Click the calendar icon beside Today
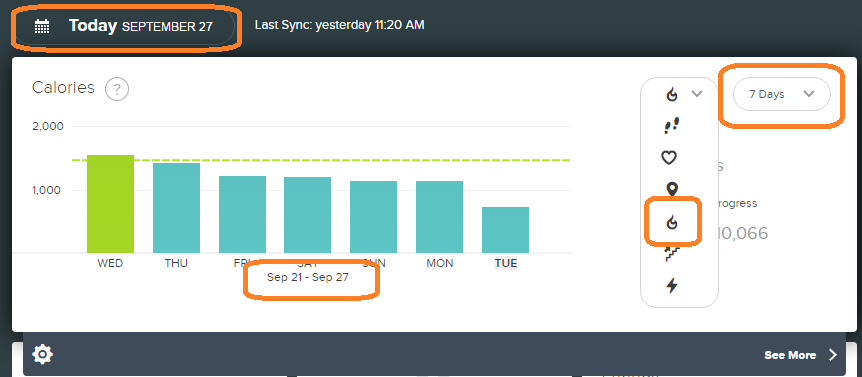This screenshot has height=377, width=862. 42,26
